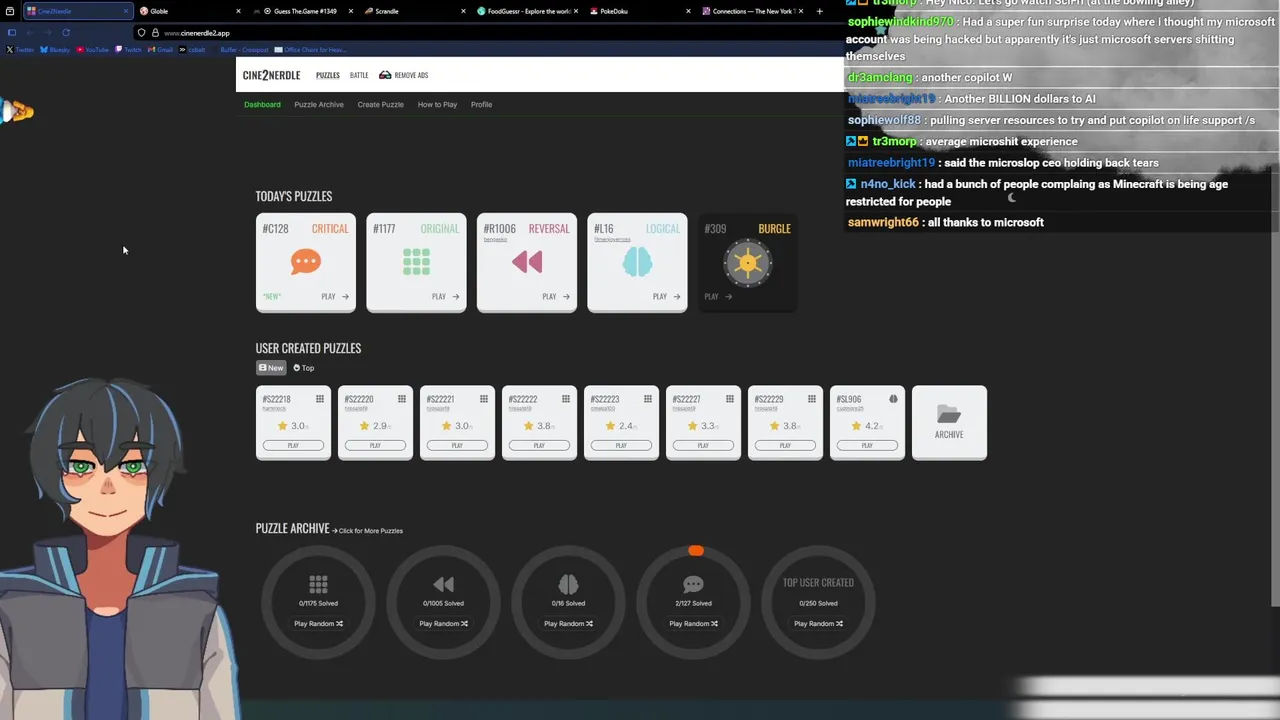Screen dimensions: 1280x720
Task: Open the tab overview icon at top left
Action: click(x=10, y=11)
